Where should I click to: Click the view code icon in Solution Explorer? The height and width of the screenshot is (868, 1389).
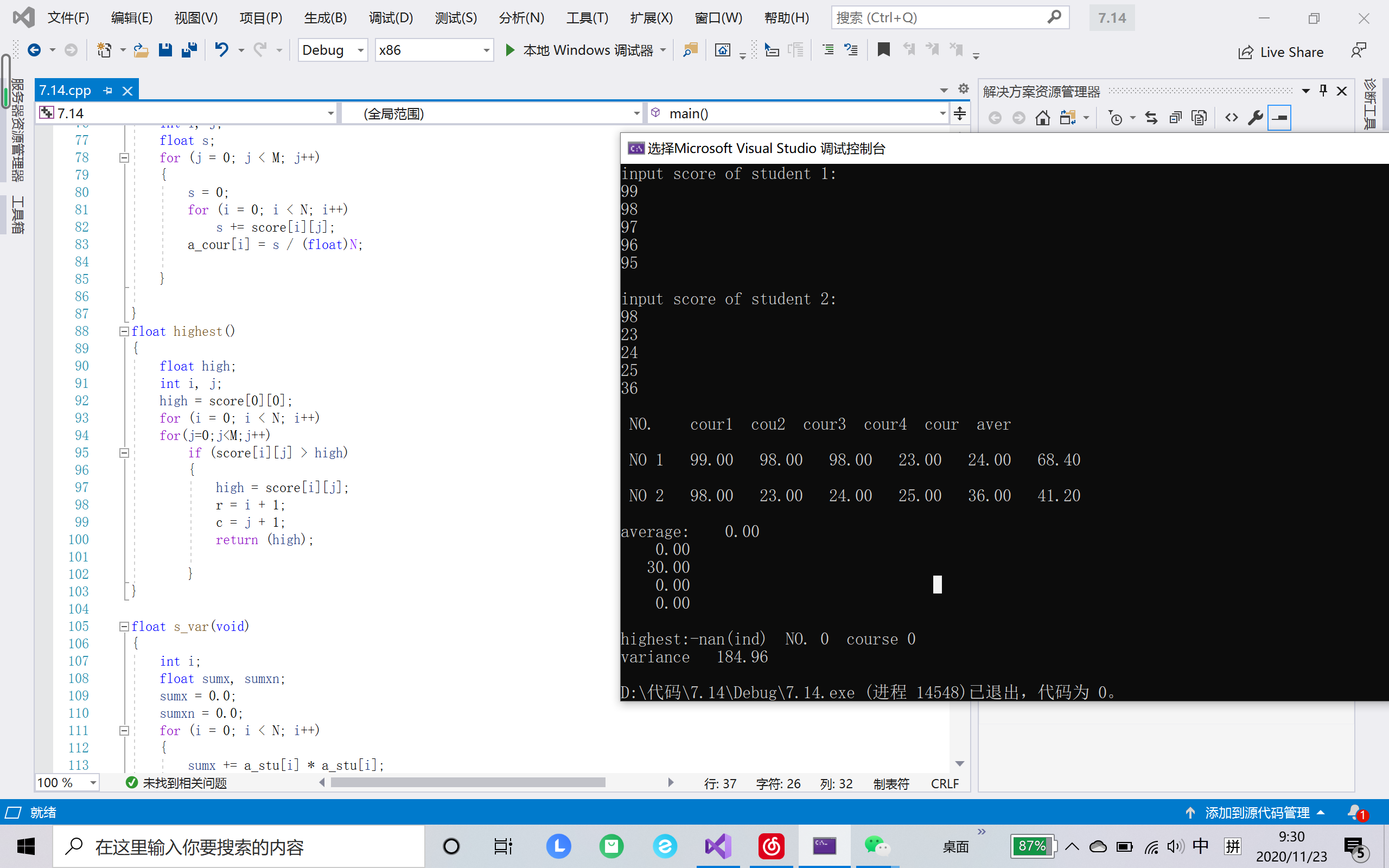pyautogui.click(x=1231, y=118)
